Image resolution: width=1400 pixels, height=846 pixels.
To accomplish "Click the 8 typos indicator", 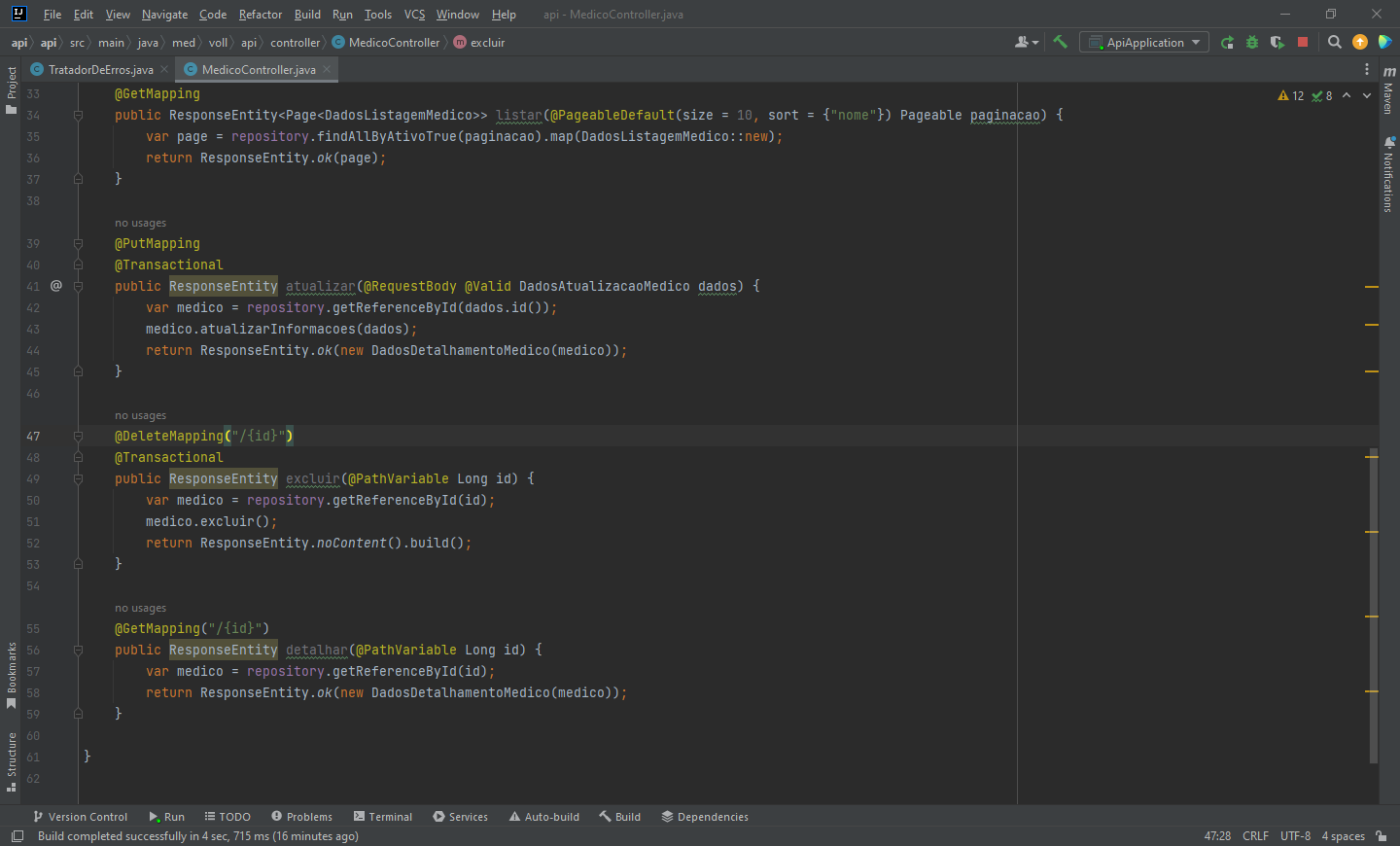I will [x=1322, y=95].
